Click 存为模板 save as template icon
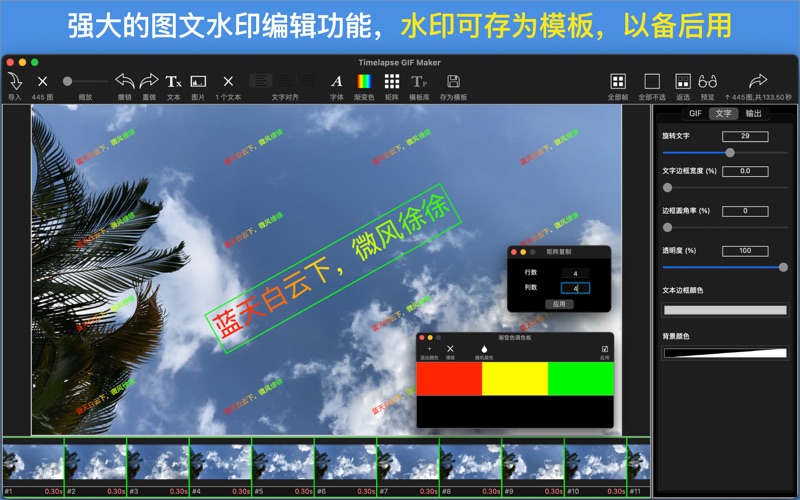800x500 pixels. tap(453, 81)
